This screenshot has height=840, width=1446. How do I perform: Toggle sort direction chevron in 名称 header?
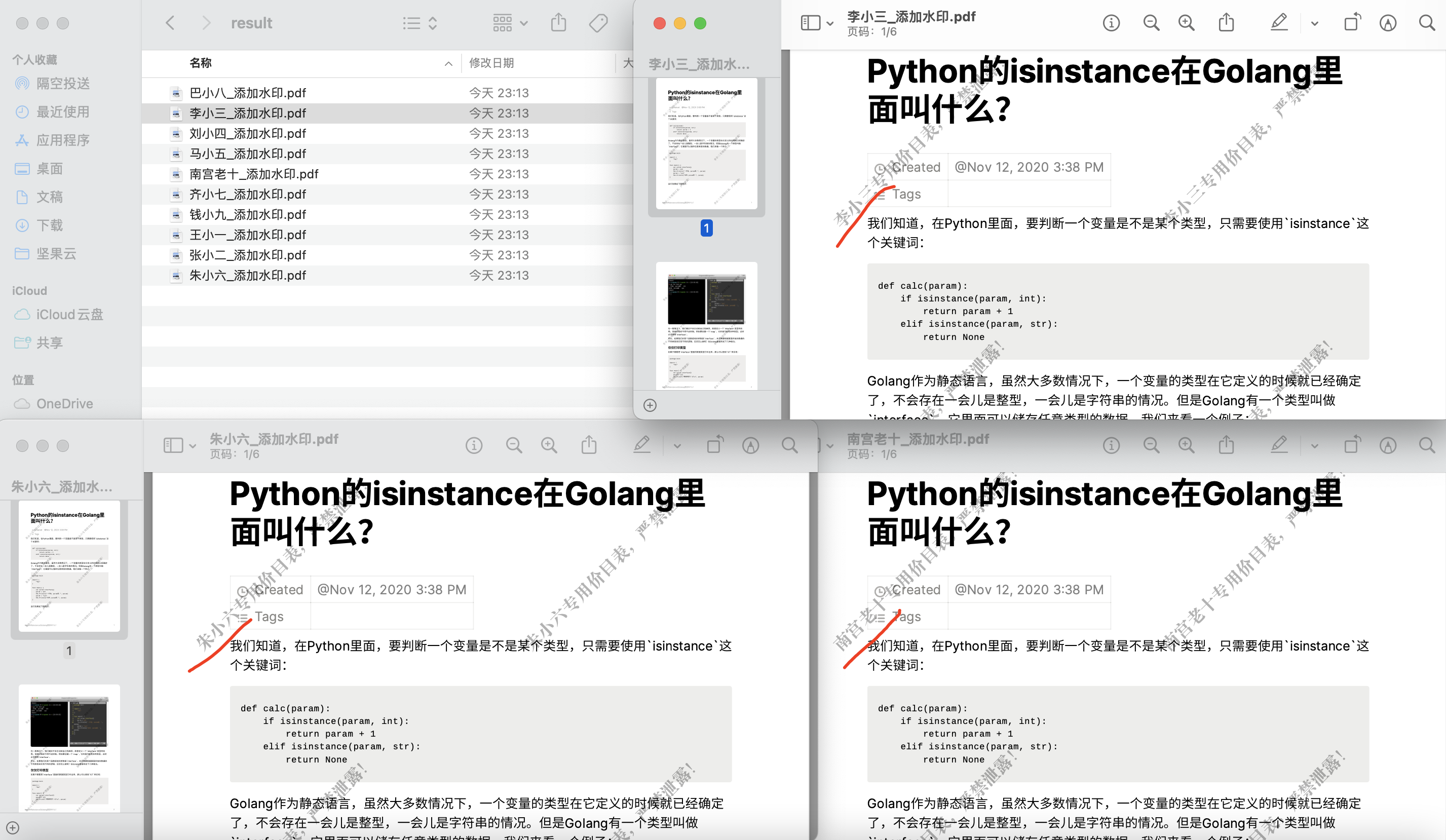click(x=448, y=64)
